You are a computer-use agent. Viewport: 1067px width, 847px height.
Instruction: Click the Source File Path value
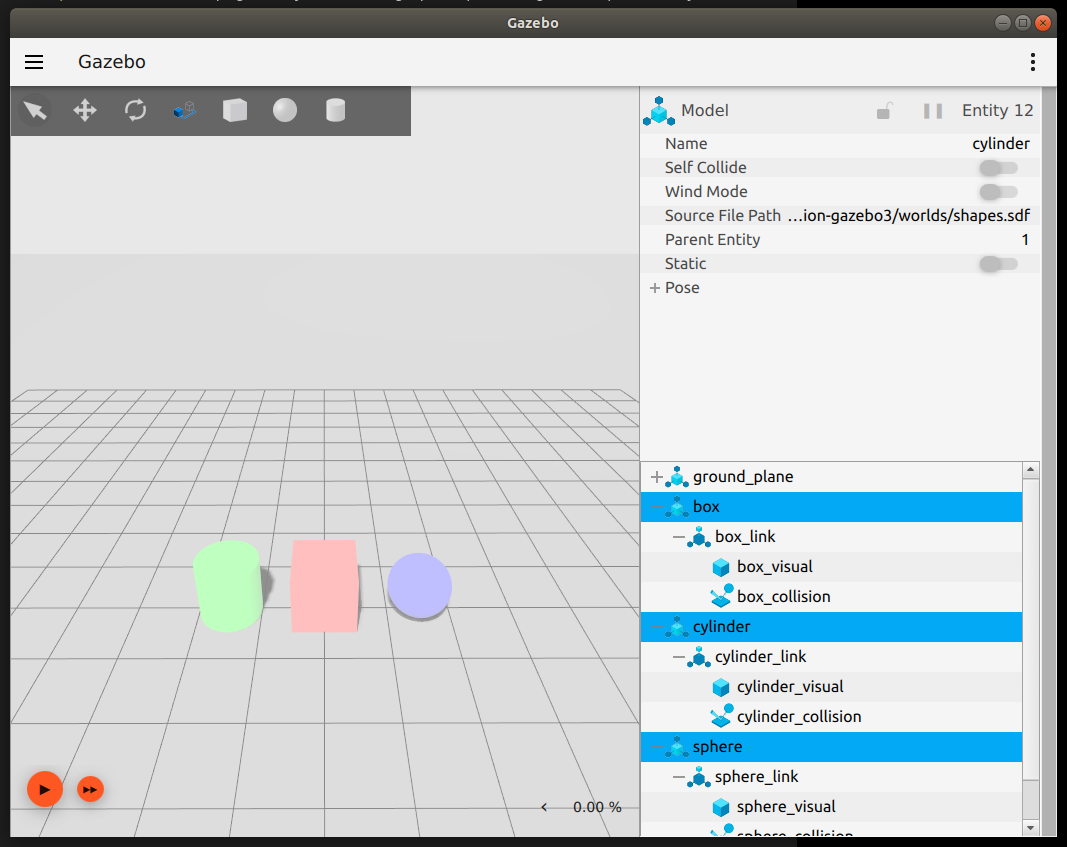point(908,216)
